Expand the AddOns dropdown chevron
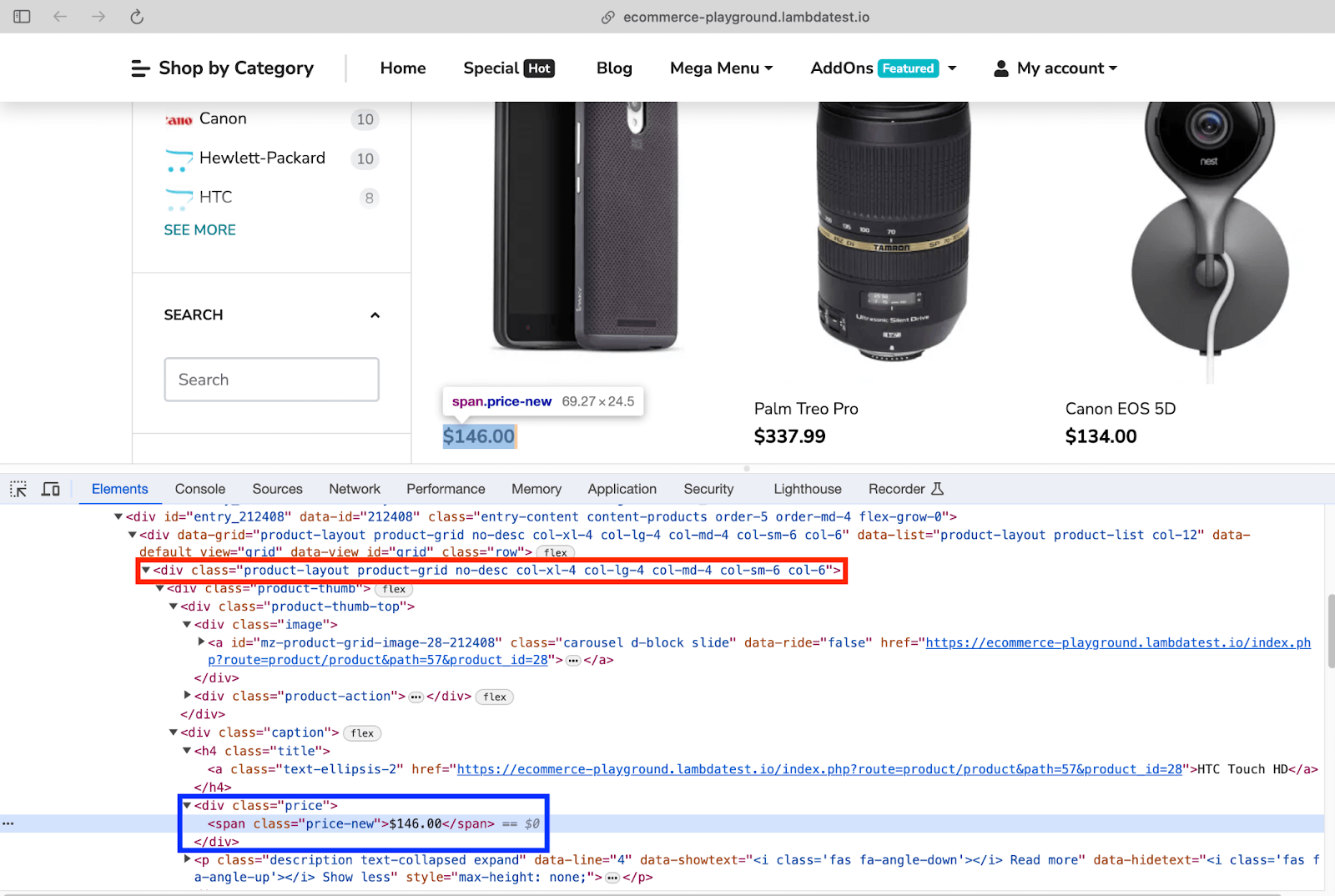This screenshot has width=1335, height=896. click(952, 68)
